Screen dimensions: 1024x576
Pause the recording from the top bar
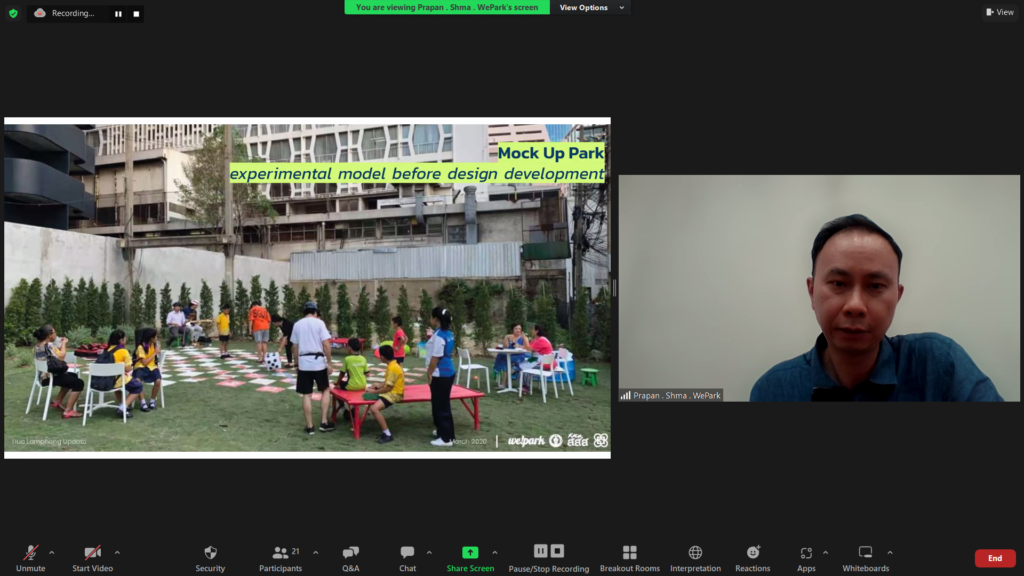click(x=118, y=14)
